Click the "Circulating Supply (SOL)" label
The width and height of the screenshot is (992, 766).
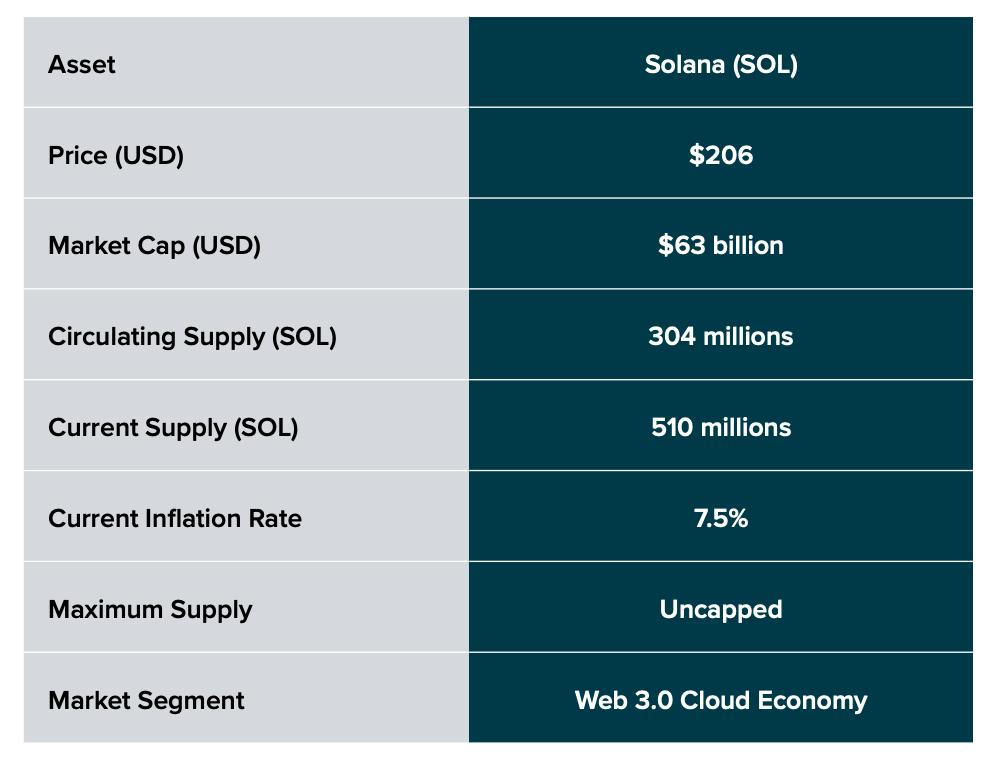click(192, 337)
